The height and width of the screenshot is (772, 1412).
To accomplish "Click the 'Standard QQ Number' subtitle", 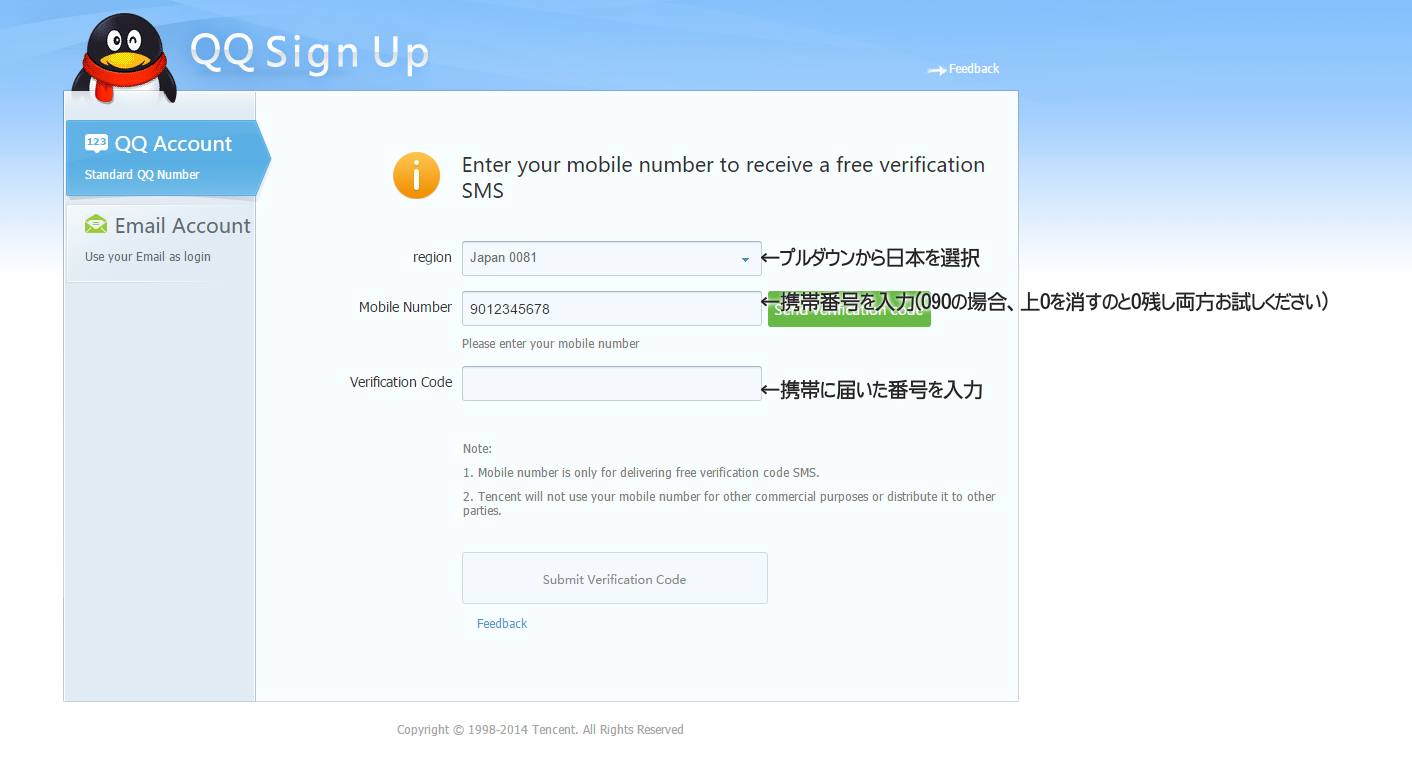I will 142,175.
